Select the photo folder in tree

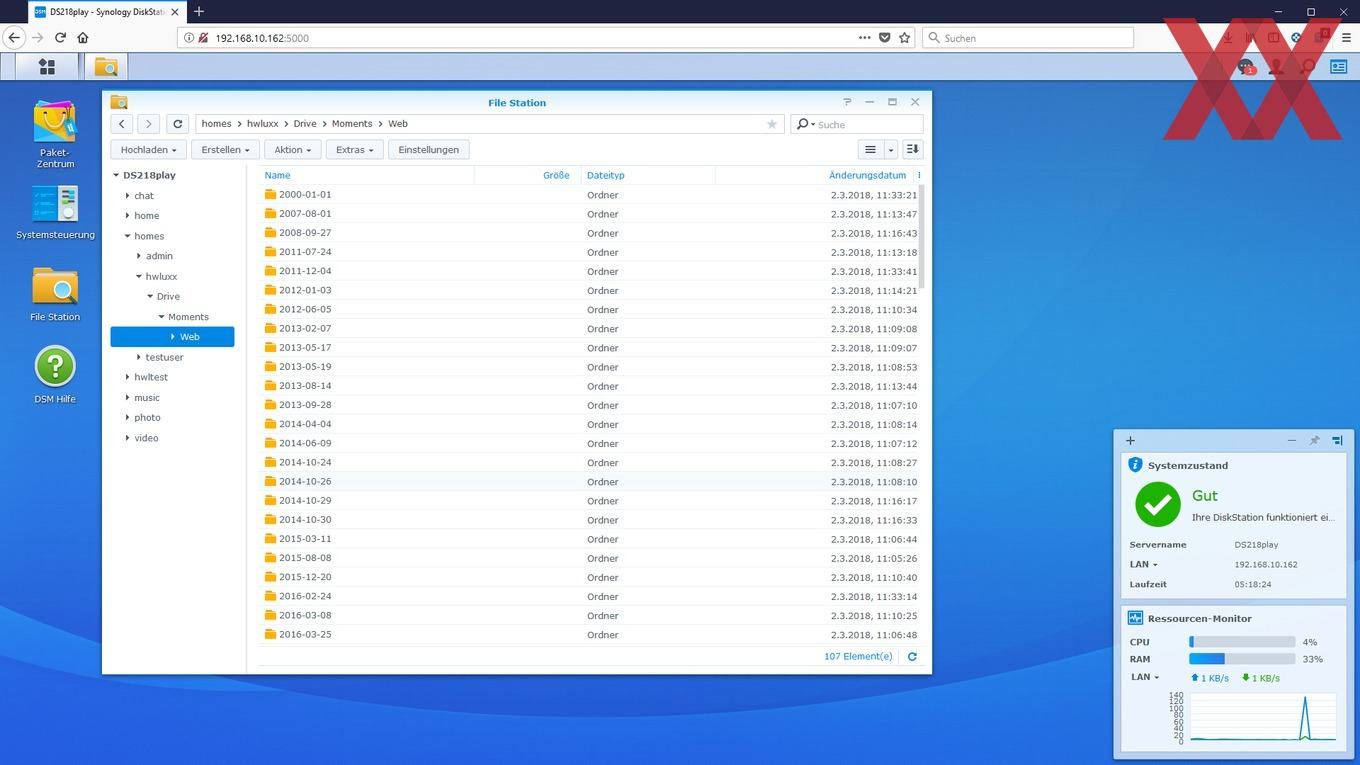(147, 417)
